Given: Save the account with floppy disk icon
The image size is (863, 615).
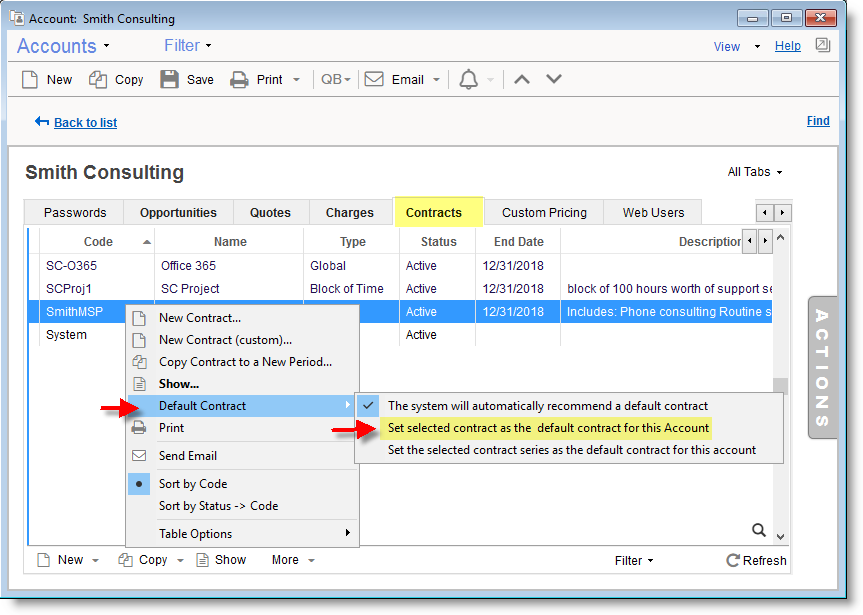Looking at the screenshot, I should (x=170, y=80).
